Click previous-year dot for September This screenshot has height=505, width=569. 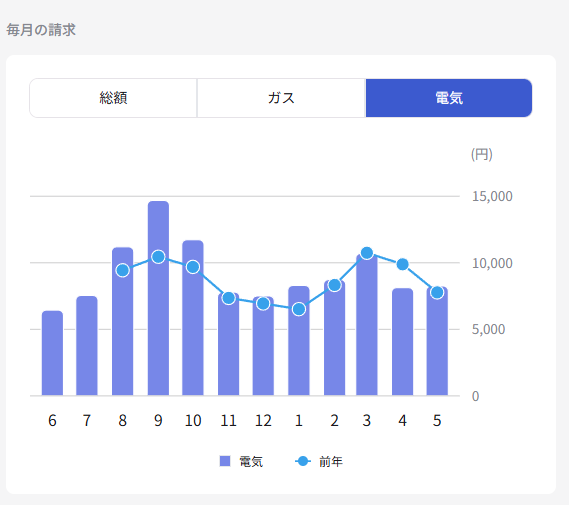click(x=158, y=257)
